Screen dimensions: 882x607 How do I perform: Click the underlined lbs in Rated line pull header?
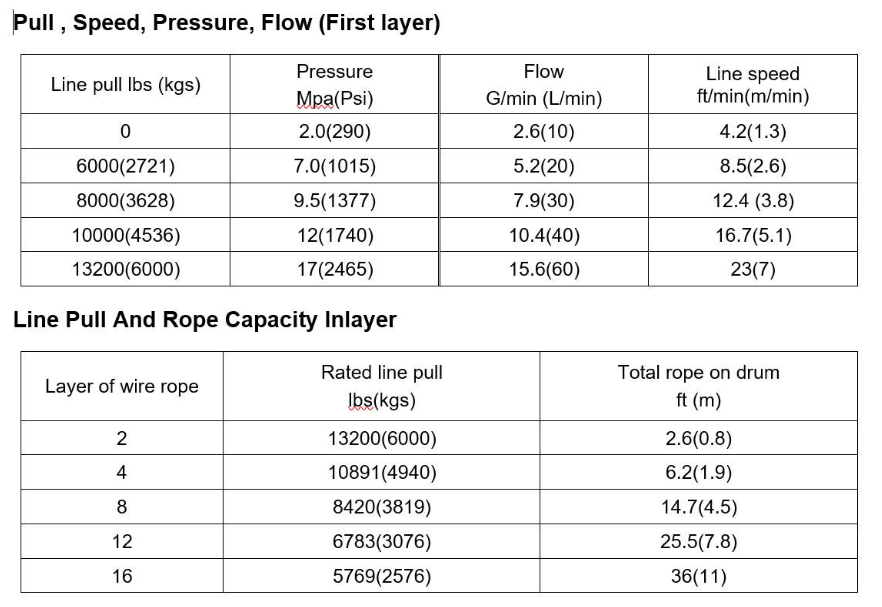[x=360, y=400]
